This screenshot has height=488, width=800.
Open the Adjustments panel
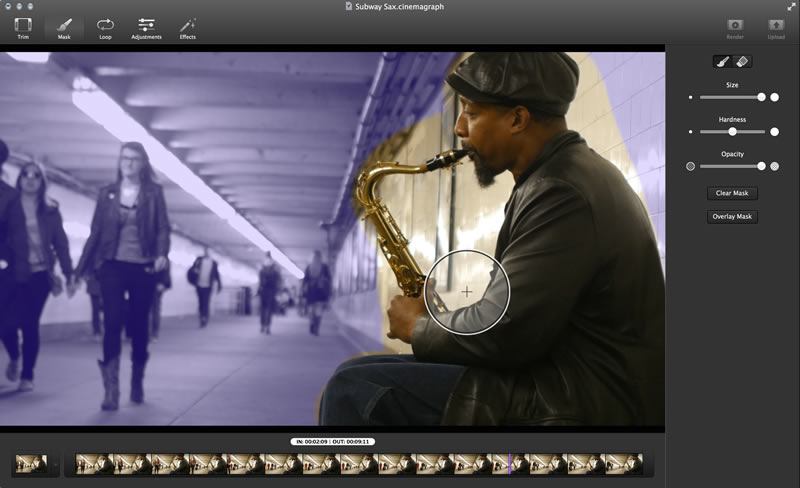(146, 27)
